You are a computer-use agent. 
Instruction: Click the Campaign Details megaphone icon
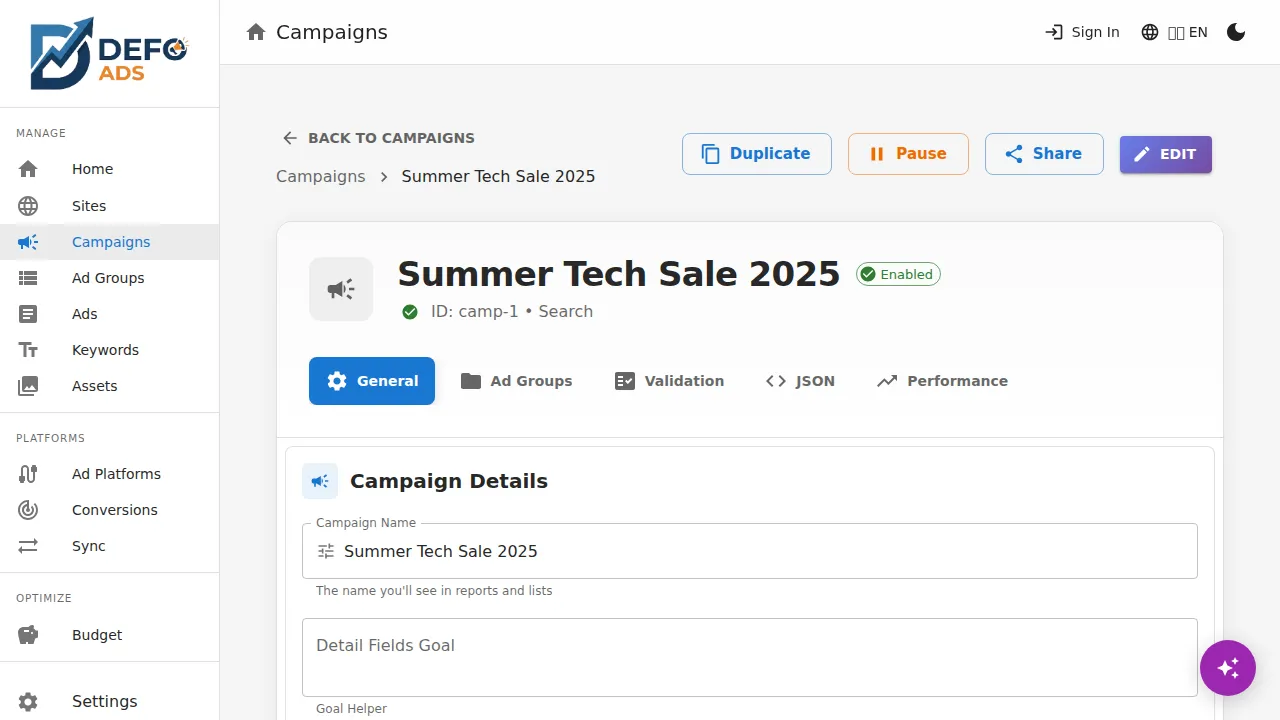point(320,481)
